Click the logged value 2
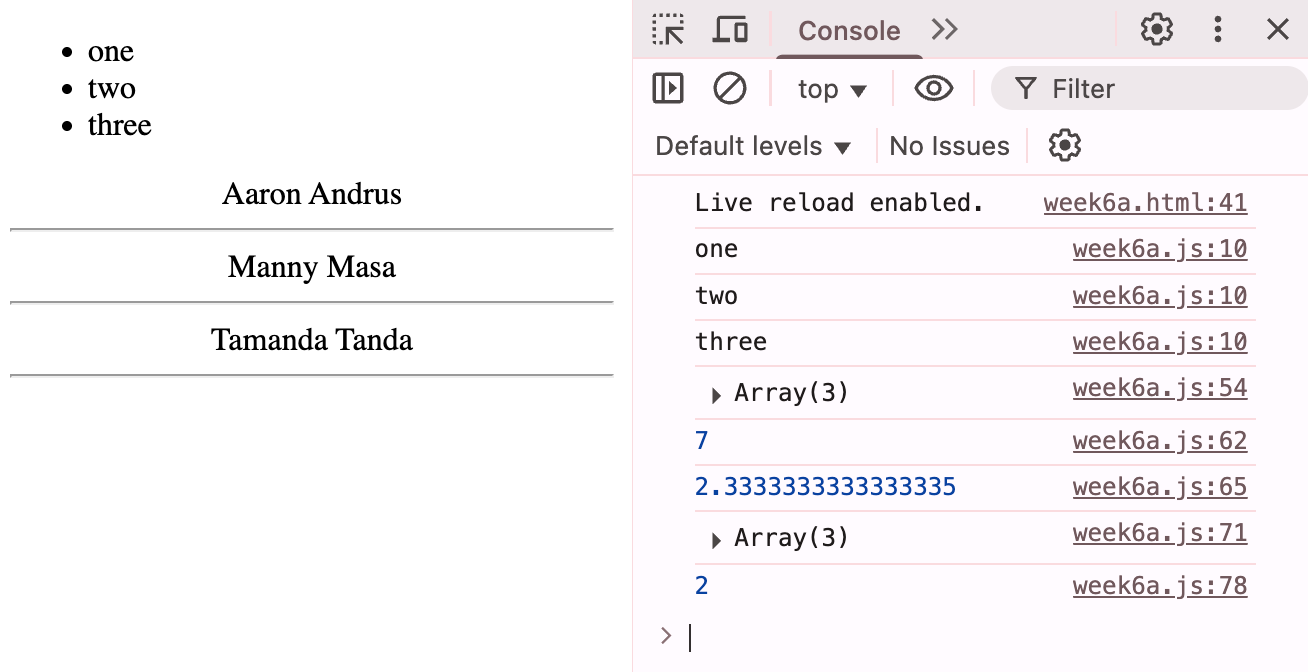This screenshot has width=1308, height=672. click(x=702, y=586)
